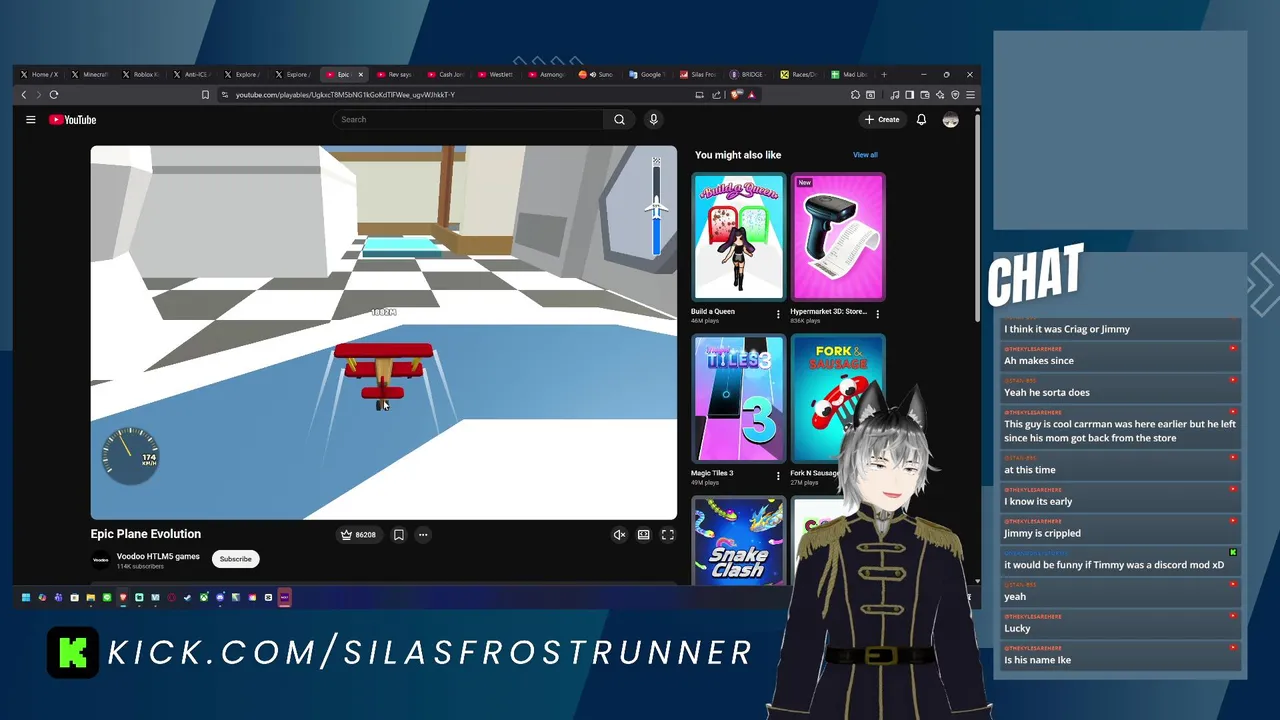The width and height of the screenshot is (1280, 720).
Task: Click the browser back arrow
Action: [24, 95]
